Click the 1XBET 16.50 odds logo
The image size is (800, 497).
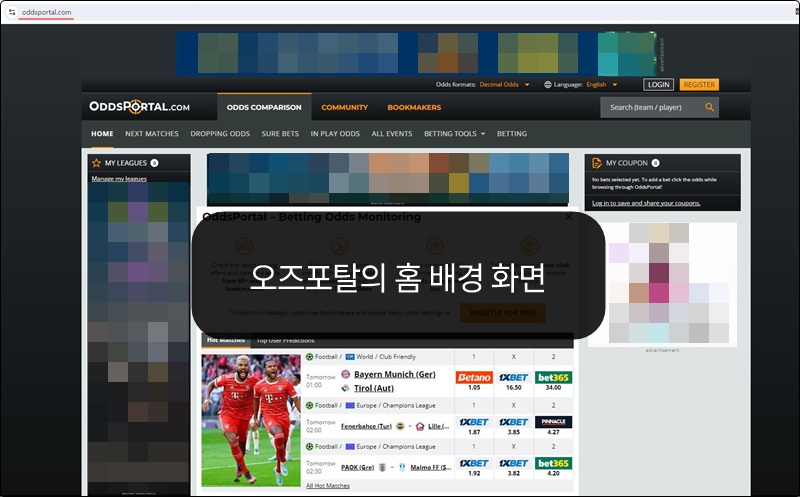point(513,378)
